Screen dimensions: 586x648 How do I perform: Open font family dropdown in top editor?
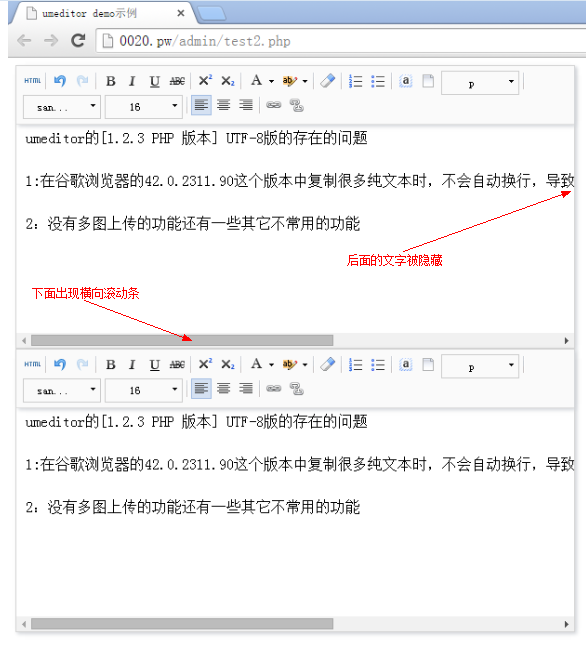click(x=62, y=107)
